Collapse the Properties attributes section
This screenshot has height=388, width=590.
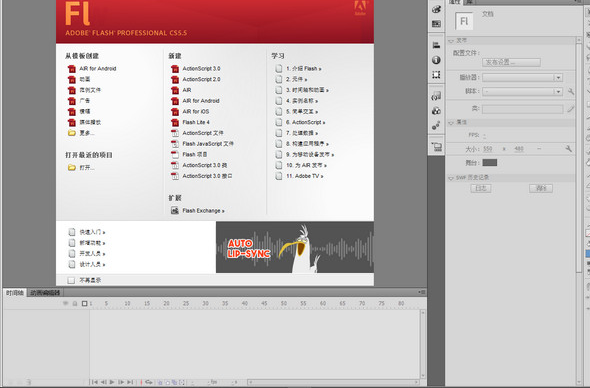point(451,122)
